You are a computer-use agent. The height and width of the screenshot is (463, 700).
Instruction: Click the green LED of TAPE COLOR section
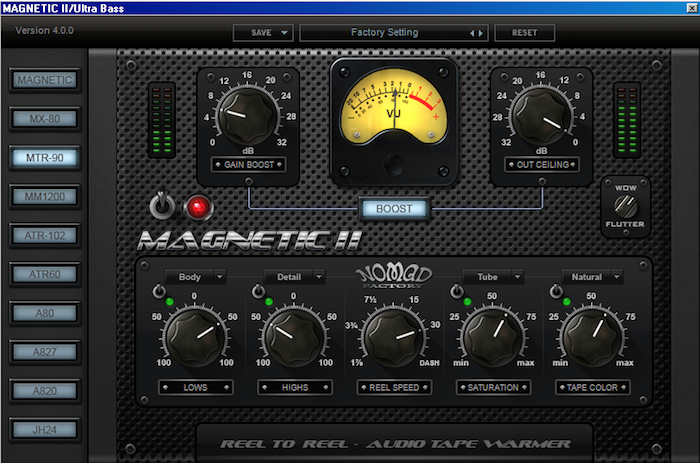tap(567, 302)
